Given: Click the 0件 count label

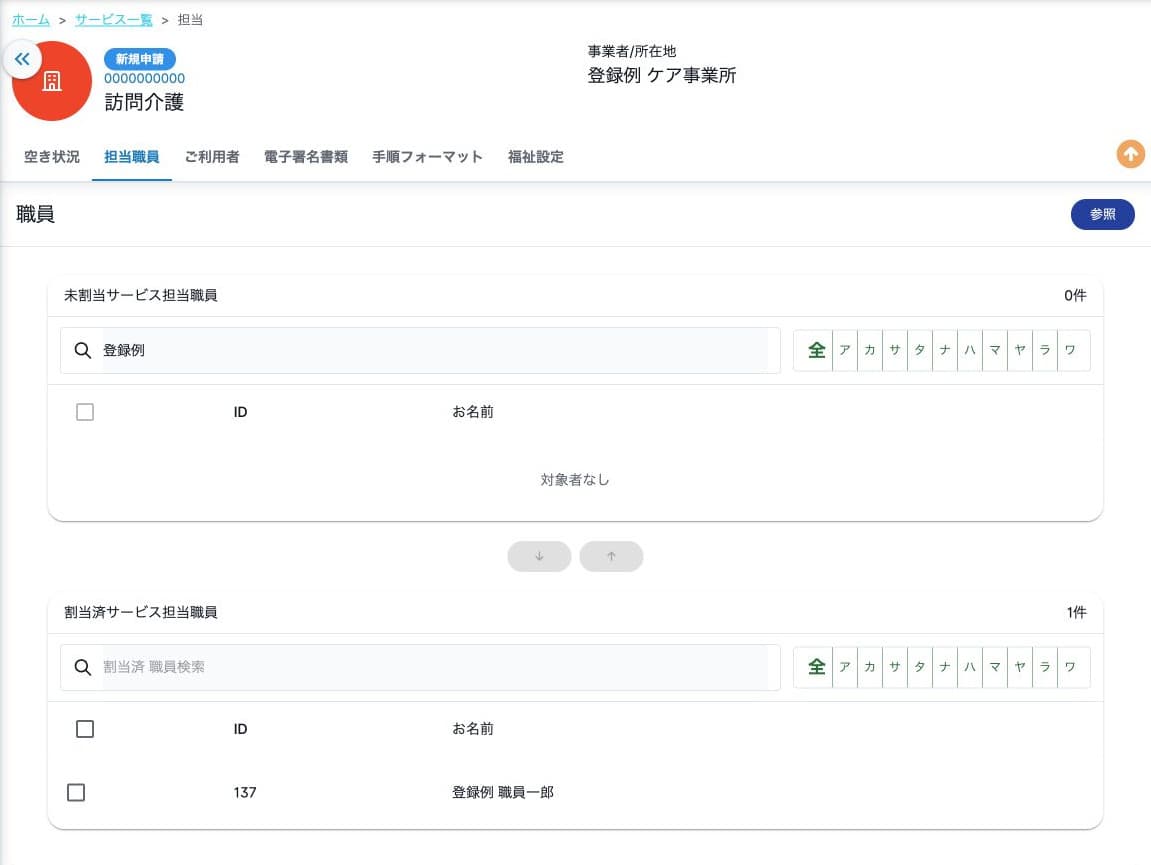Looking at the screenshot, I should 1075,295.
